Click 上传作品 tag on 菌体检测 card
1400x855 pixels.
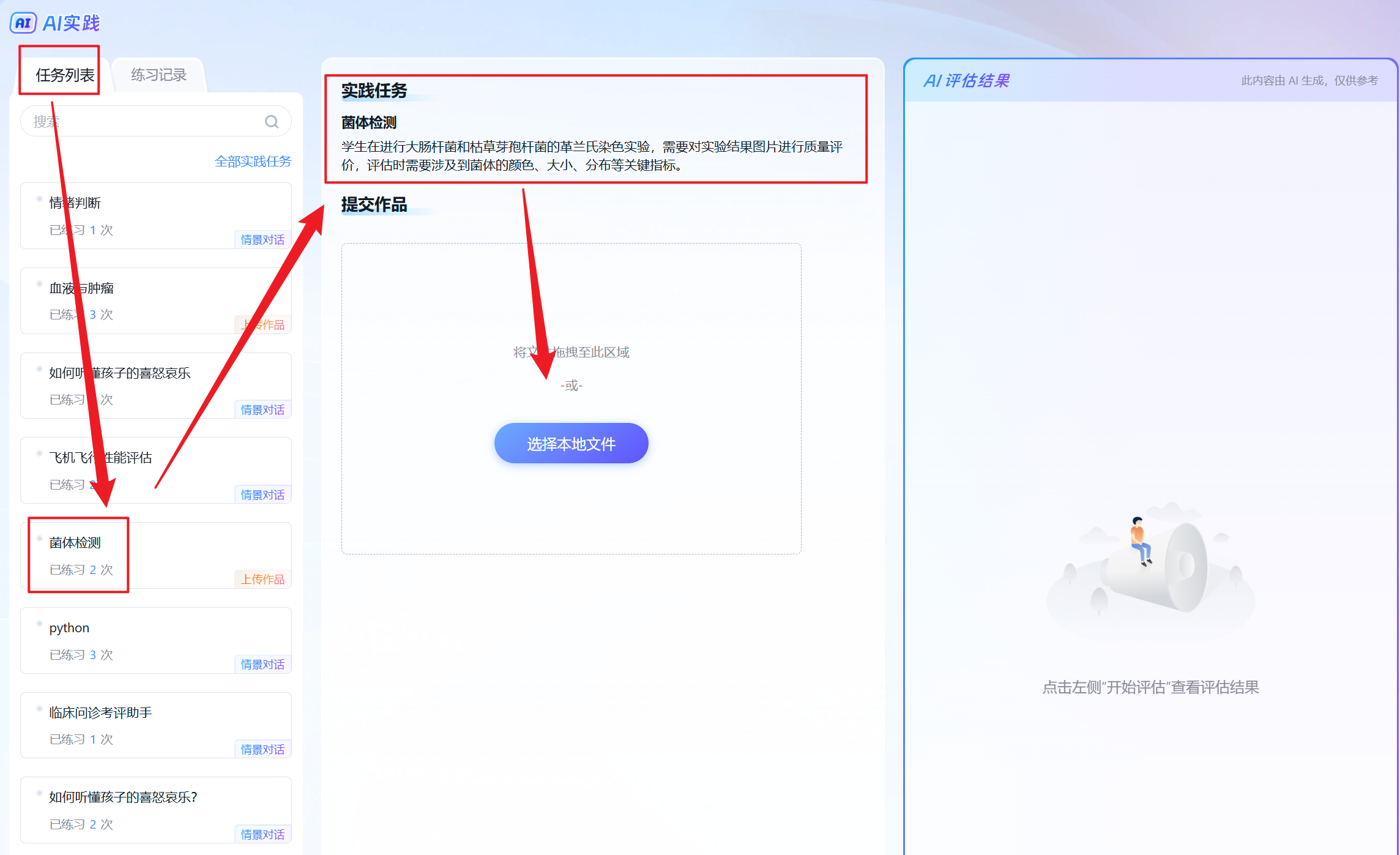(x=262, y=579)
